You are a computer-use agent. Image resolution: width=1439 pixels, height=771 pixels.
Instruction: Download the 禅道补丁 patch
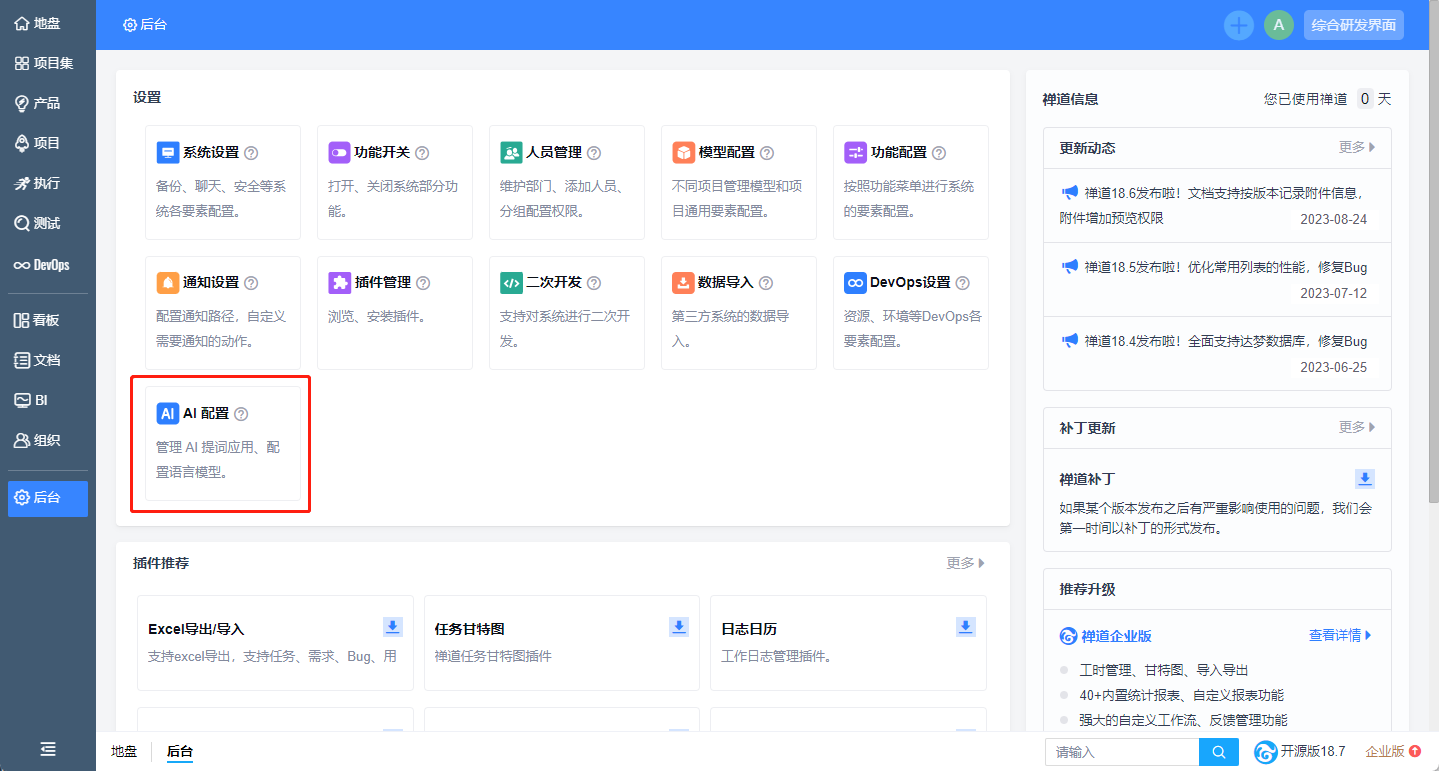(1365, 478)
